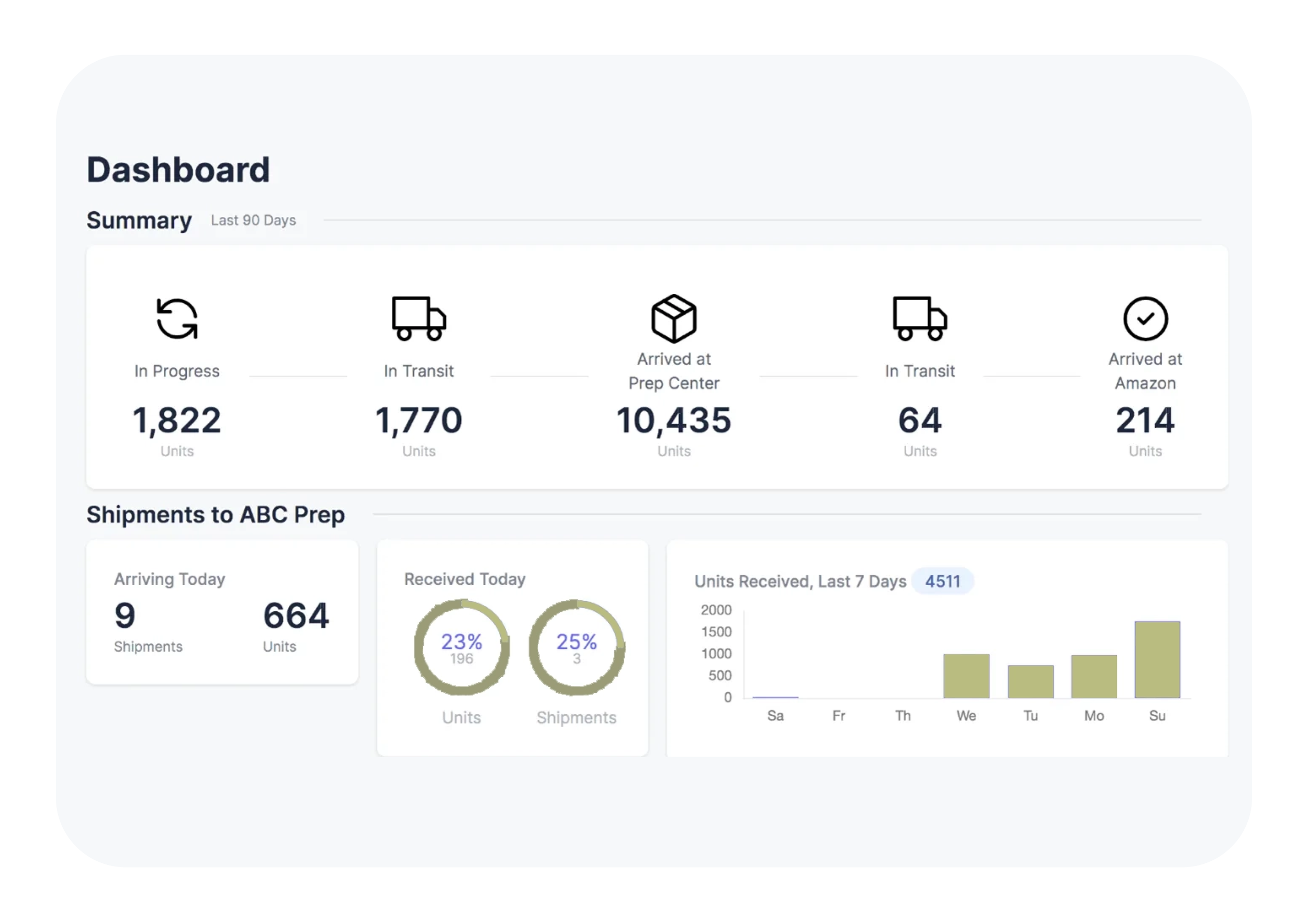Click the Dashboard page heading

(x=178, y=169)
